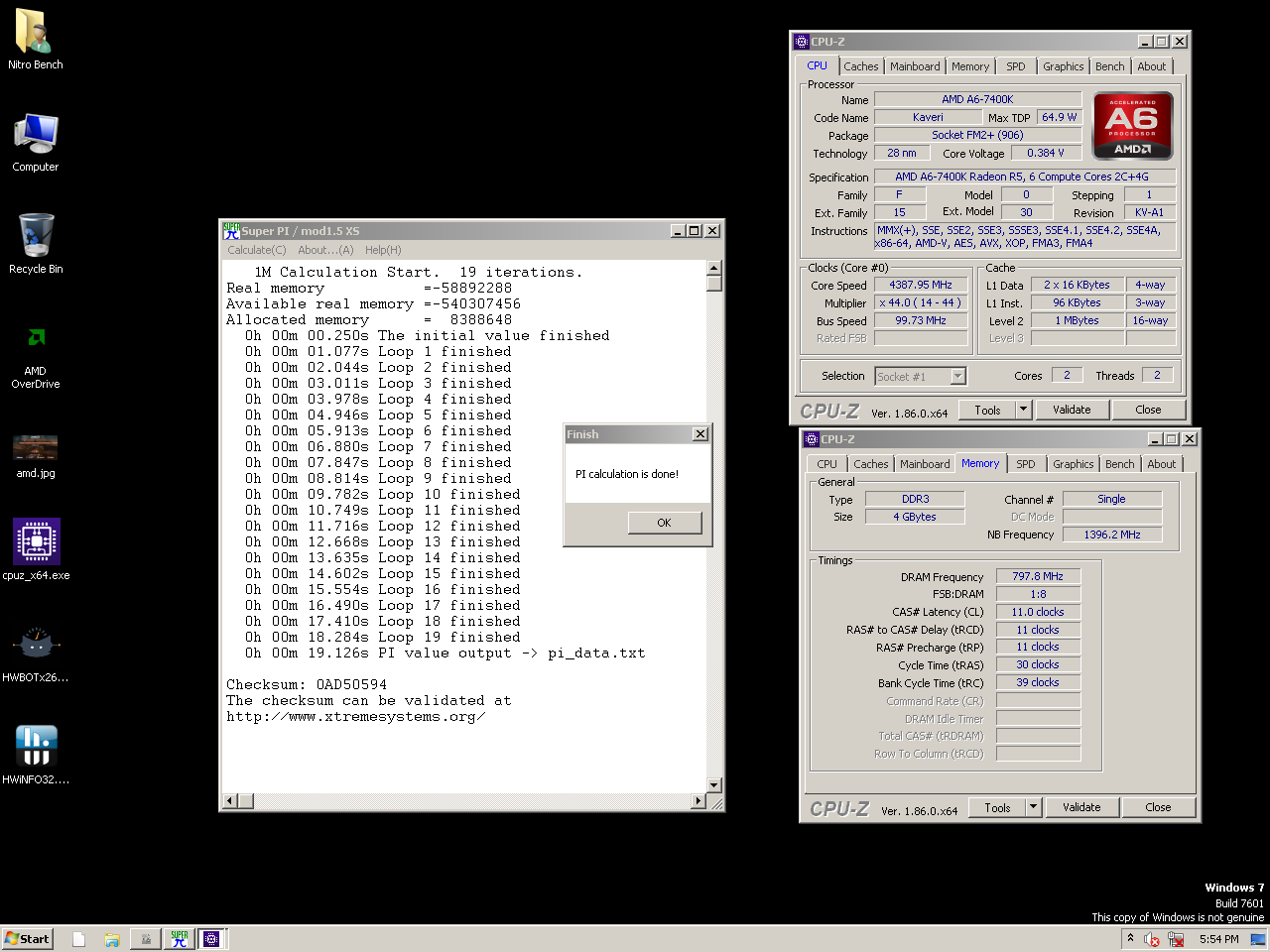Click the Core Speed value 4387.95 MHz
Viewport: 1270px width, 952px height.
tap(921, 286)
